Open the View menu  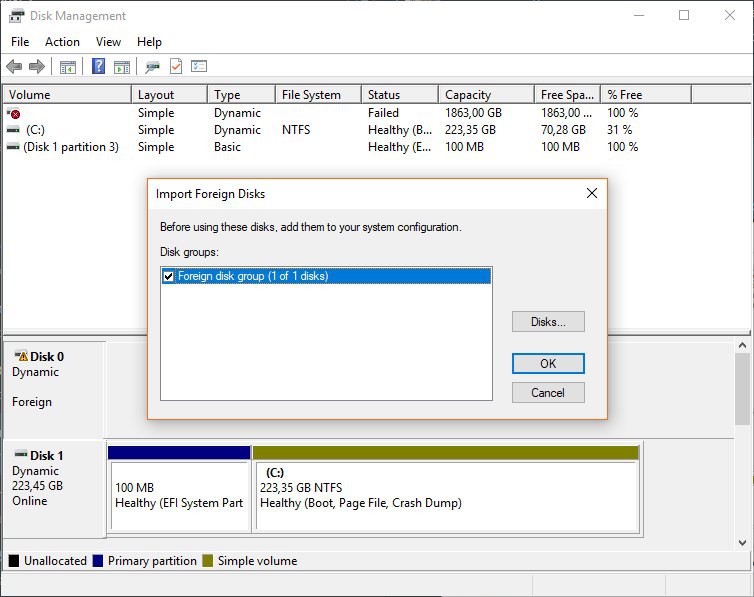108,42
